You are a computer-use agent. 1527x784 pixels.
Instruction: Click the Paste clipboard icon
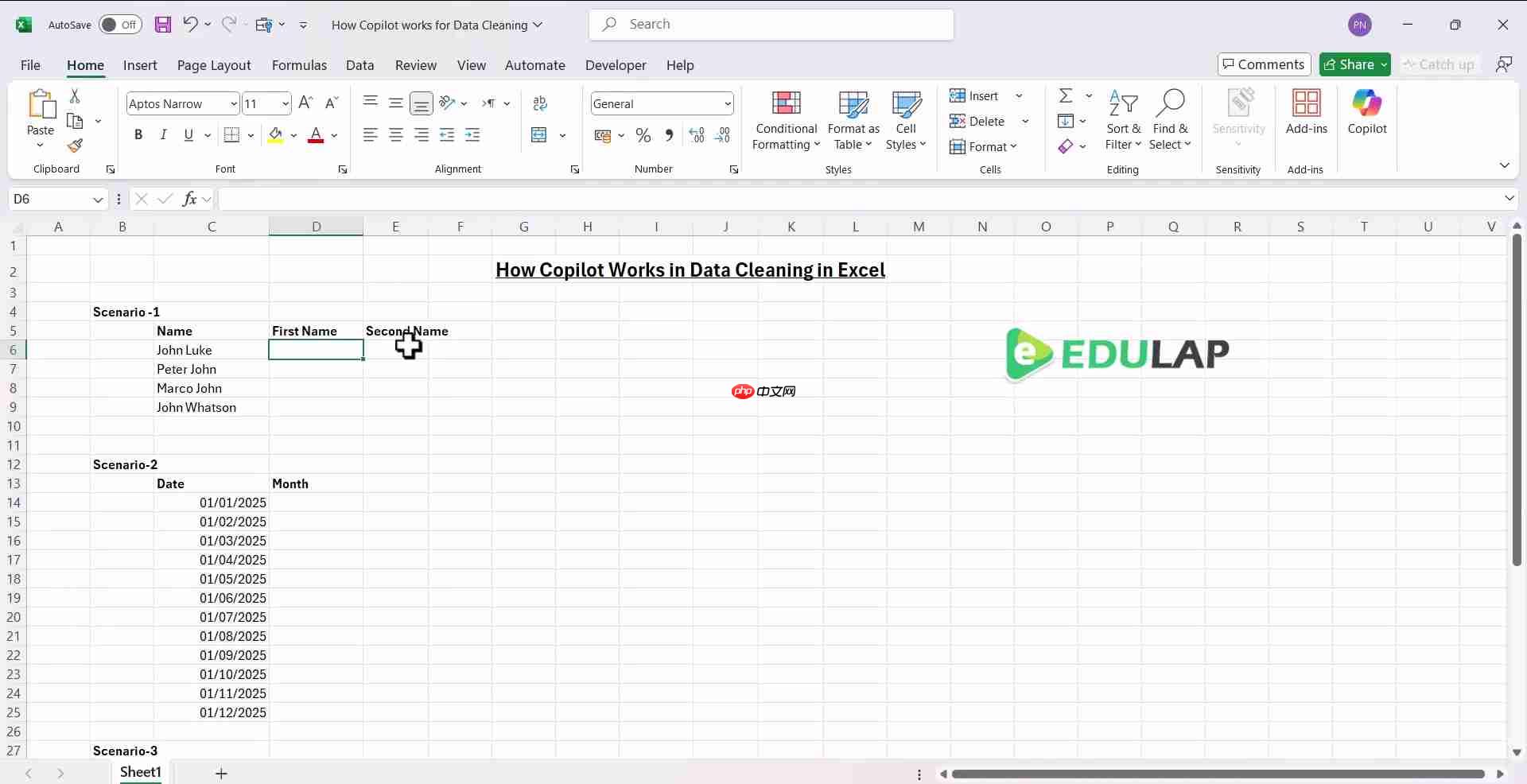coord(41,105)
